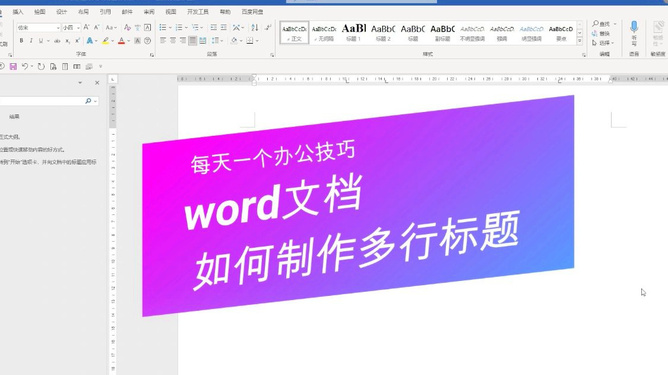
Task: Apply the No Spacing style
Action: (x=324, y=32)
